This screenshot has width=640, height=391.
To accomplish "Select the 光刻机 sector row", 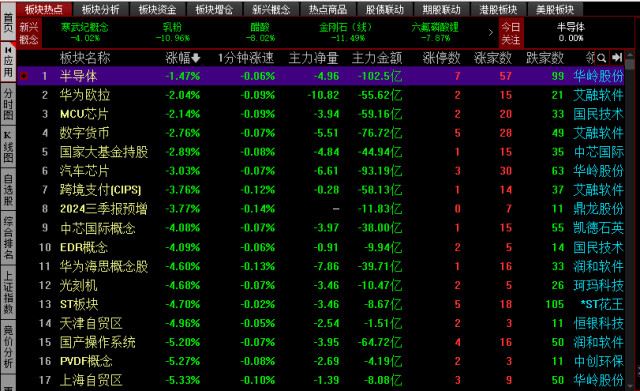I will click(320, 285).
